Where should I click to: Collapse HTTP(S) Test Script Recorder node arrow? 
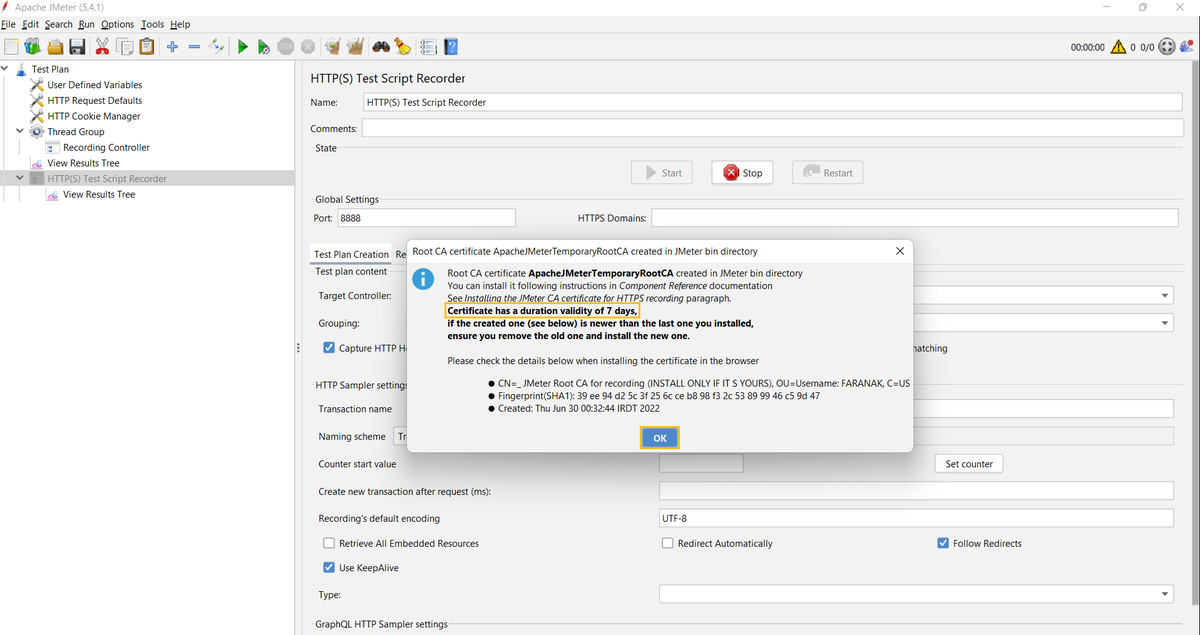pyautogui.click(x=20, y=178)
